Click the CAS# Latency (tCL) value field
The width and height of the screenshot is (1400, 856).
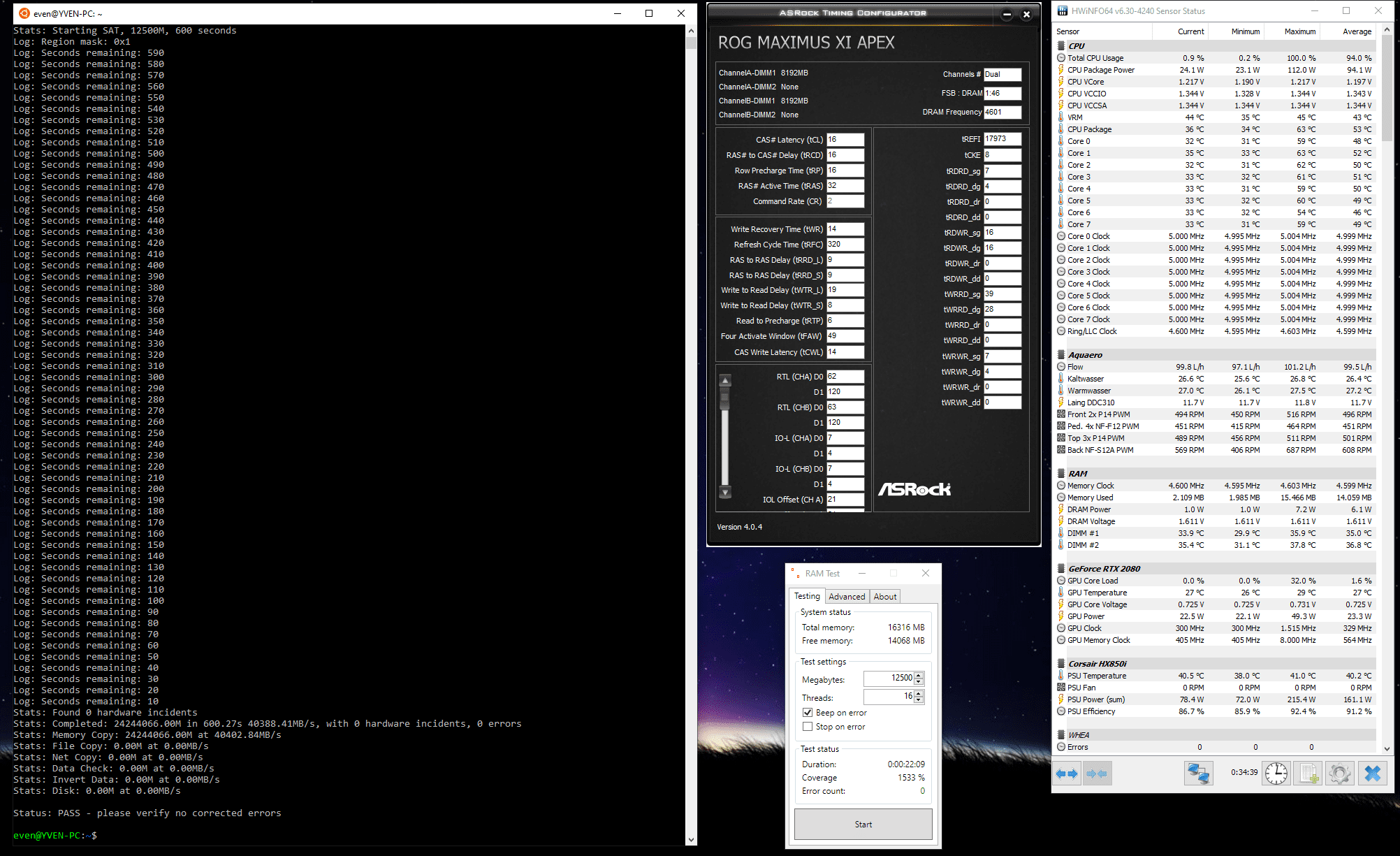[845, 140]
